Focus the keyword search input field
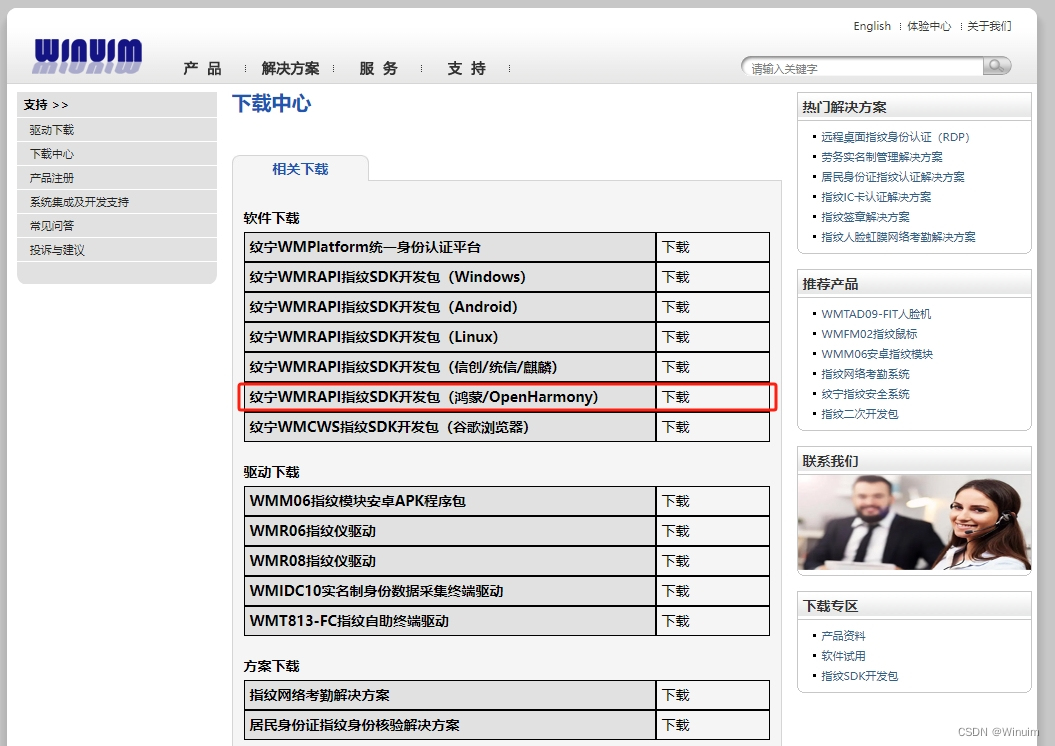This screenshot has width=1055, height=746. (864, 67)
